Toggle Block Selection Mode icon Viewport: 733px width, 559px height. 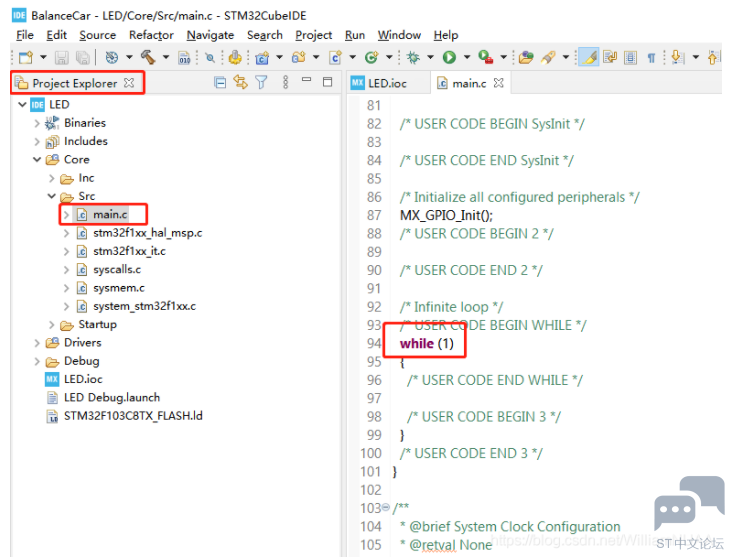[630, 57]
